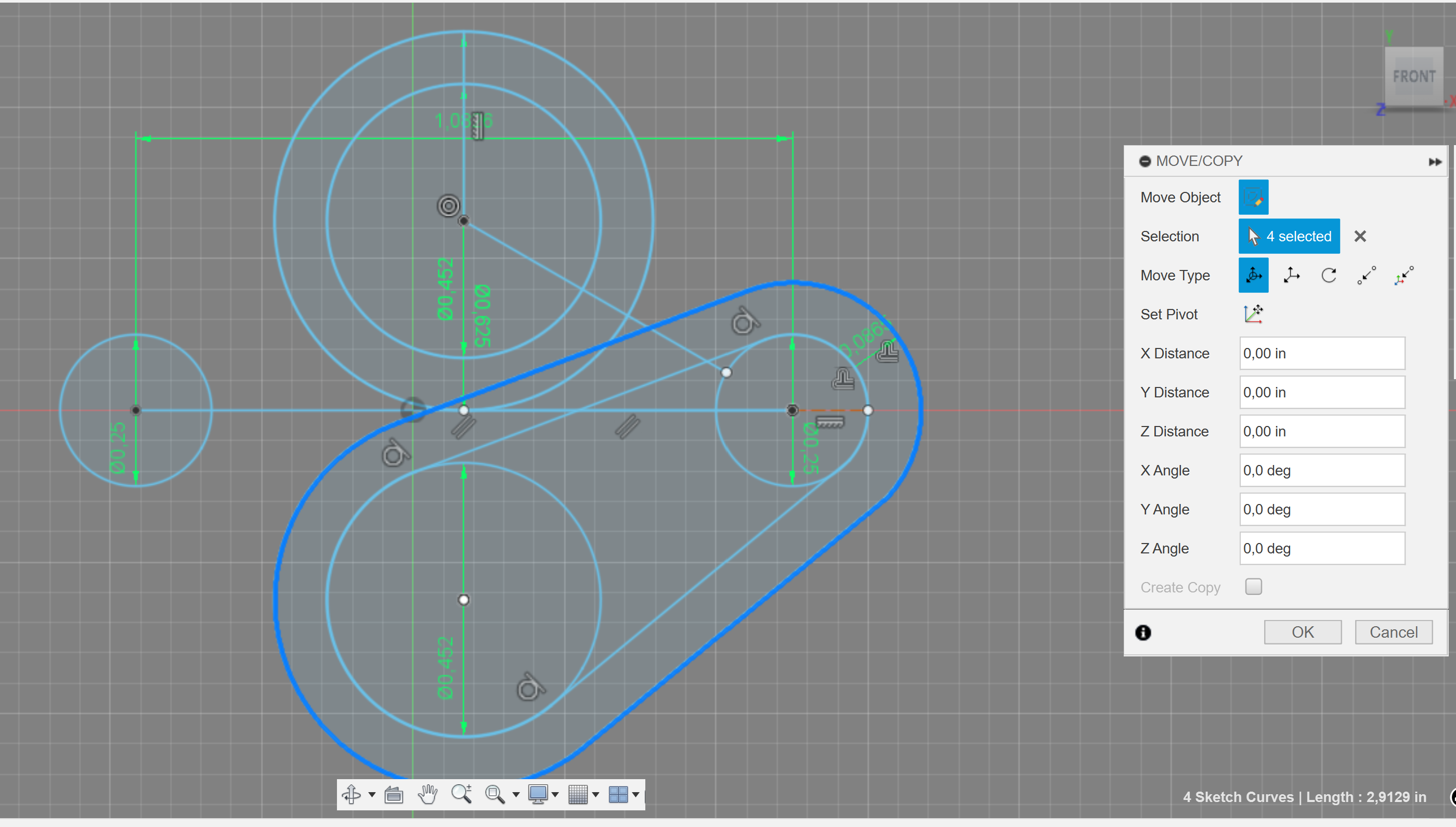Screen dimensions: 1456x827
Task: Select the Rotate move type
Action: [x=1329, y=276]
